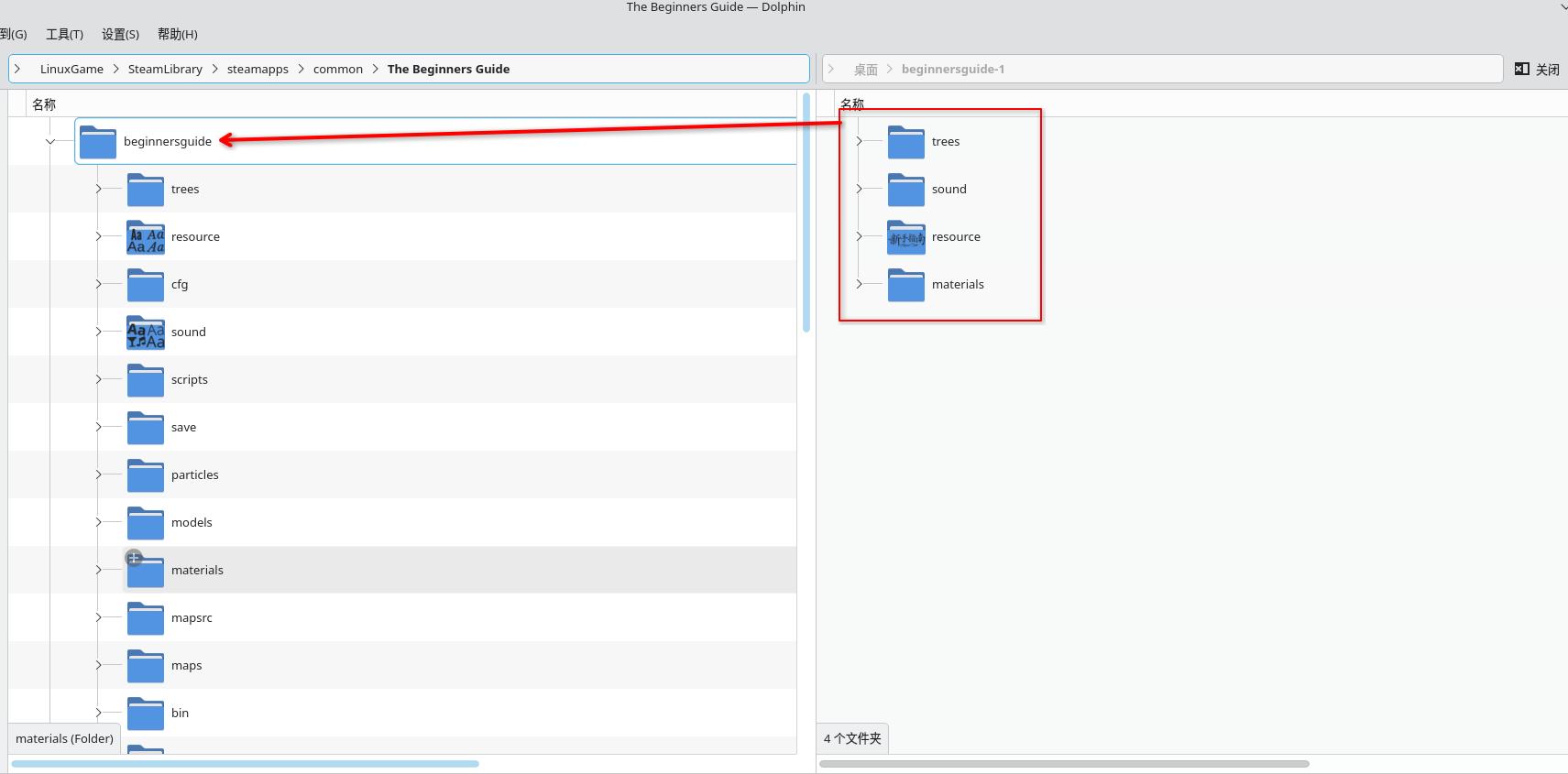1568x774 pixels.
Task: Click the 名称 column header in left pane
Action: (44, 104)
